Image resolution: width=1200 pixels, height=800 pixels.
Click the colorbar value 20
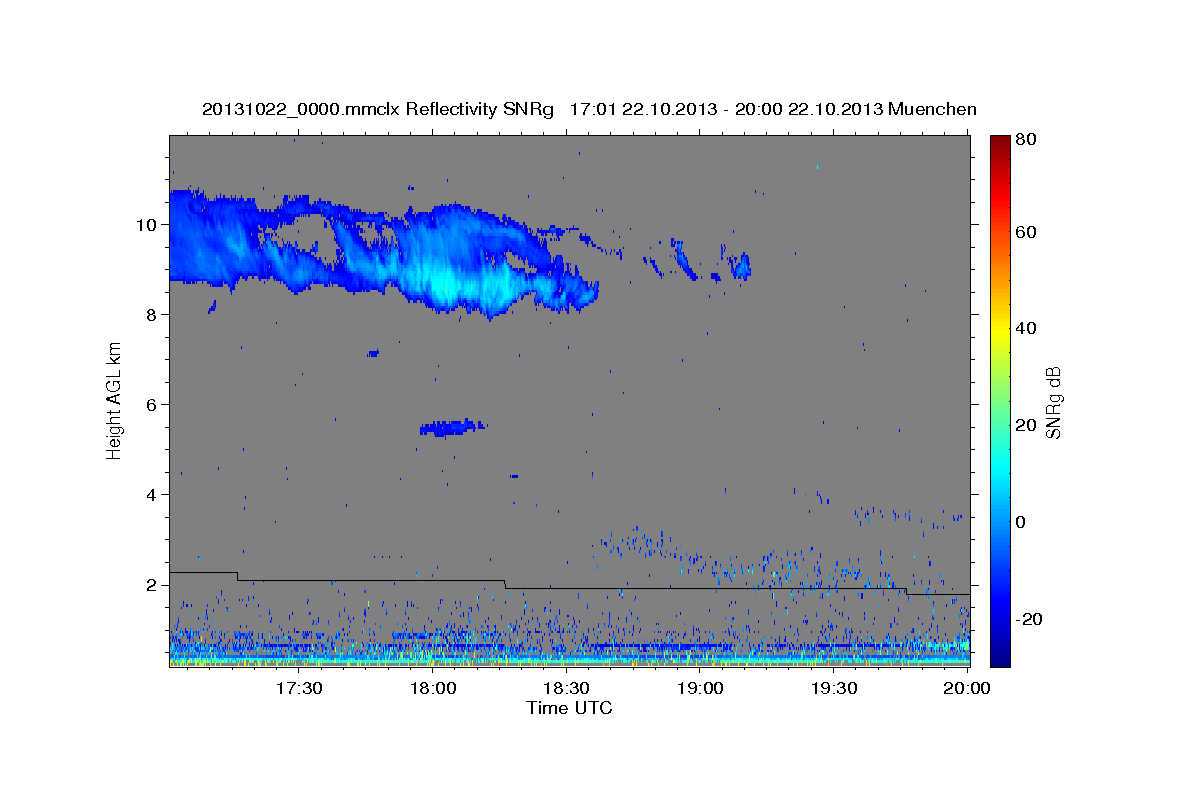point(1024,425)
